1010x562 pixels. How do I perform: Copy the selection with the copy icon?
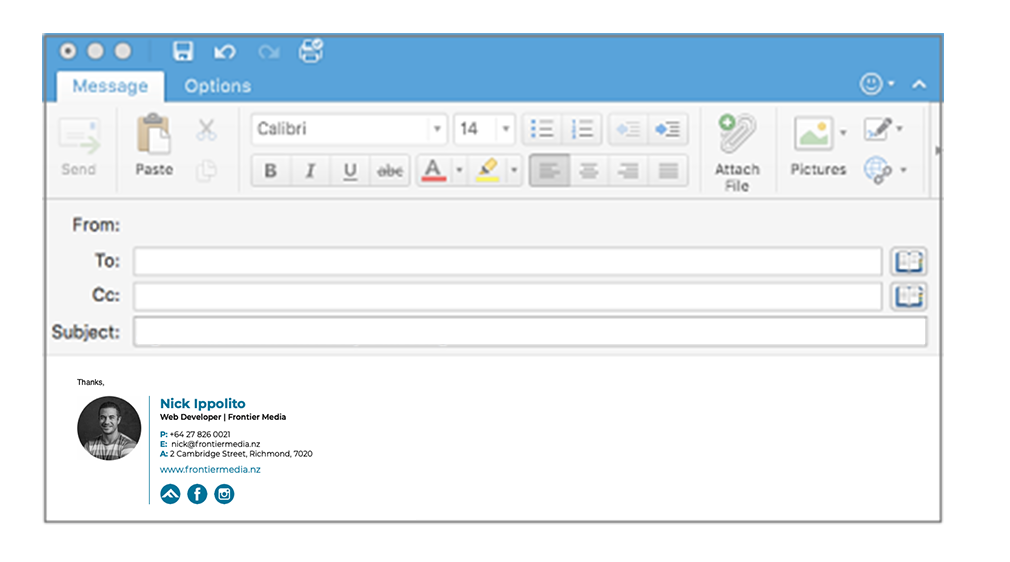pos(206,171)
